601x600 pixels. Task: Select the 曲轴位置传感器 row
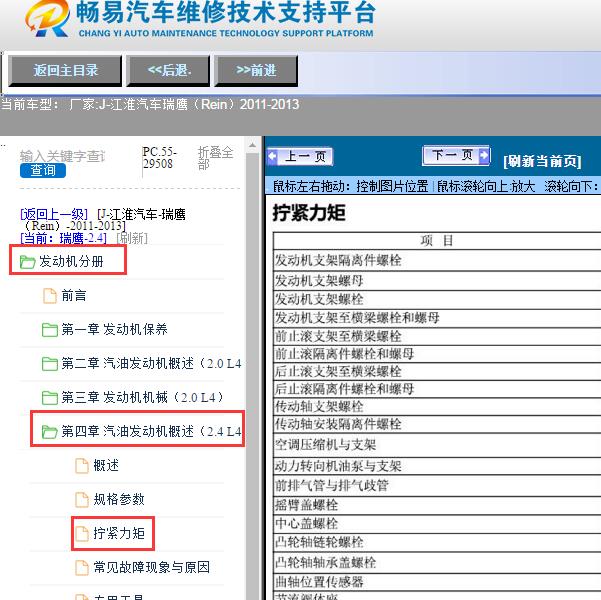[x=437, y=582]
